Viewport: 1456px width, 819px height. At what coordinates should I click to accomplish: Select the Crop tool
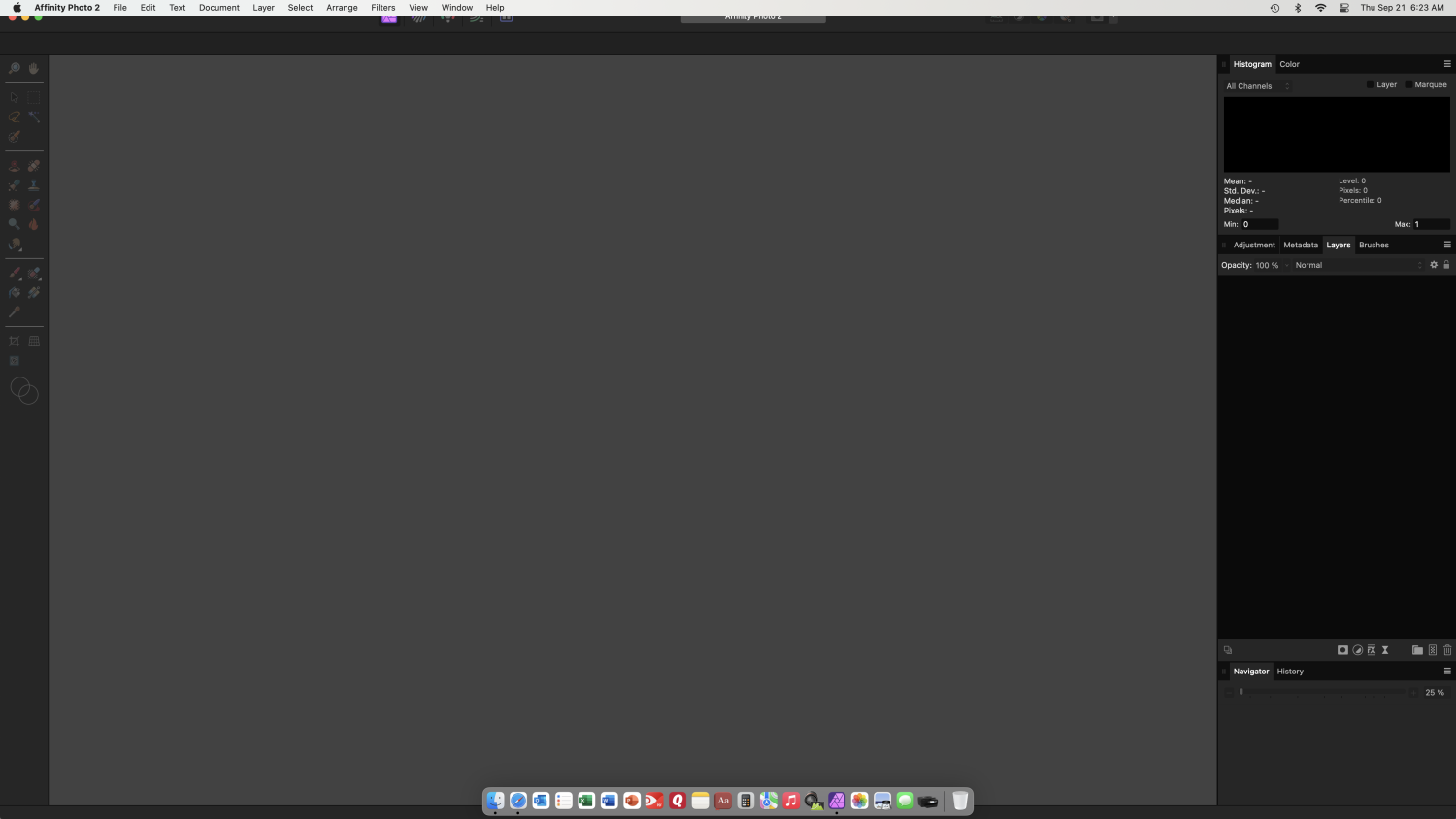click(14, 341)
